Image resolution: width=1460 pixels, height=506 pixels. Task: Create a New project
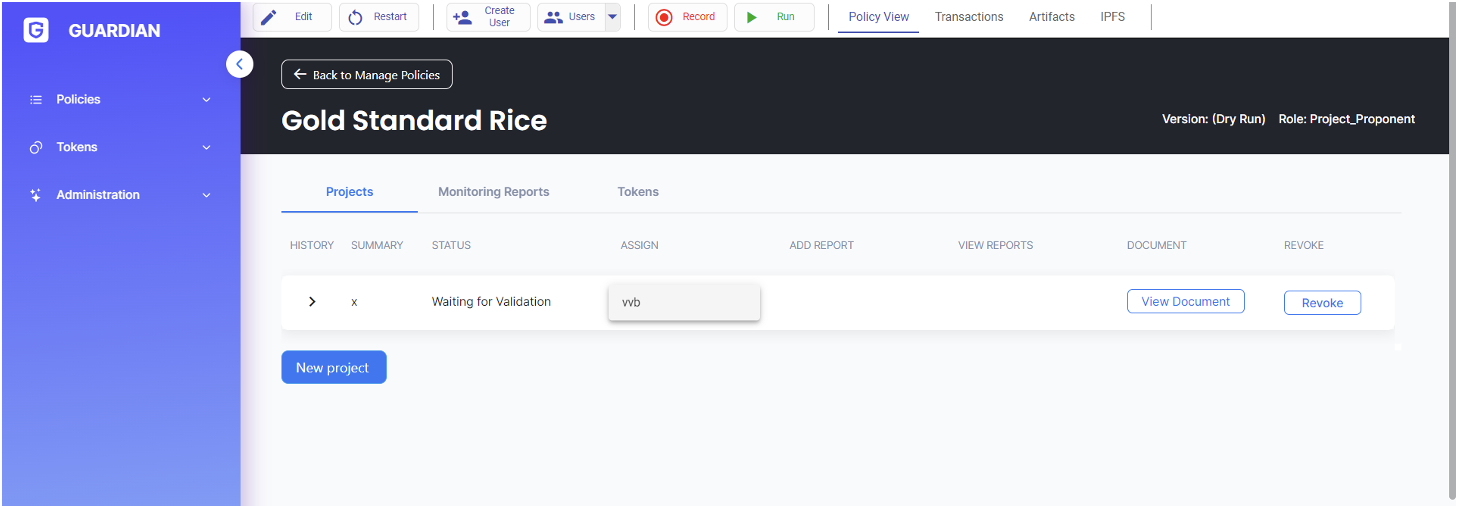pyautogui.click(x=333, y=368)
